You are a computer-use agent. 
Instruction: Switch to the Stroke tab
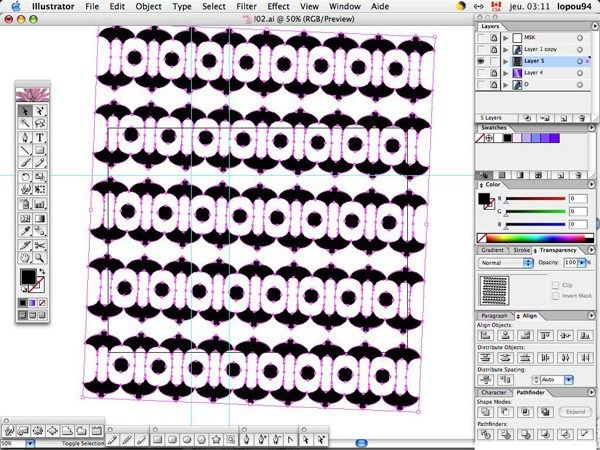(x=521, y=250)
